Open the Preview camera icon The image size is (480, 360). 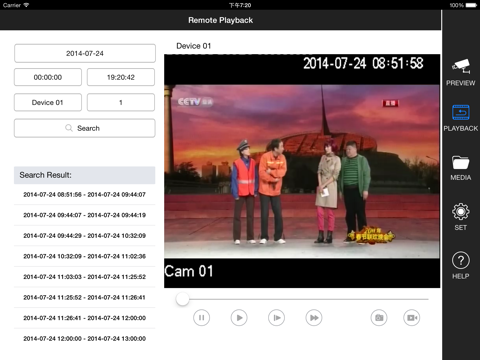(461, 67)
